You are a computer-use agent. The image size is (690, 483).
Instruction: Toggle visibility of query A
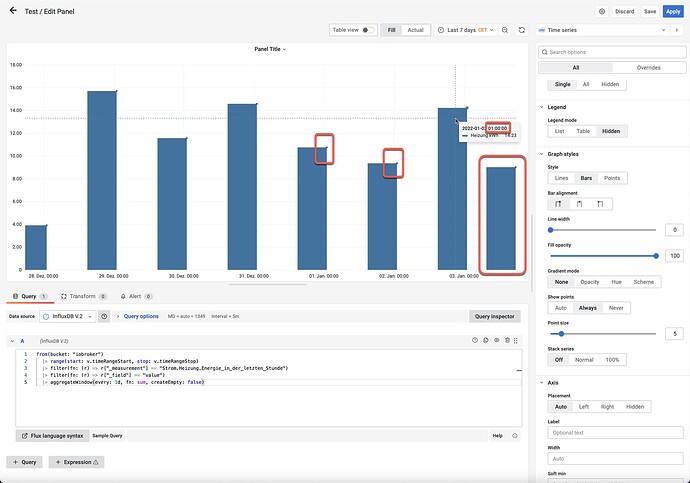tap(496, 340)
